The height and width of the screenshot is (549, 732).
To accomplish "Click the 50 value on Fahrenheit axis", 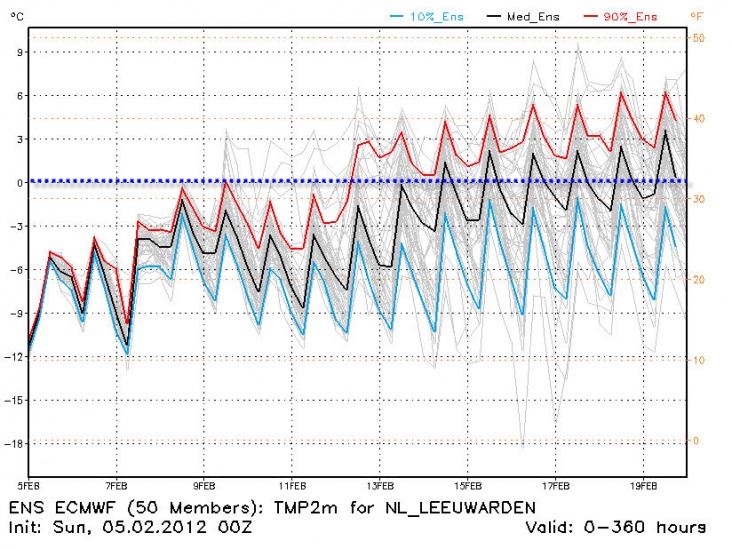I will pos(698,38).
